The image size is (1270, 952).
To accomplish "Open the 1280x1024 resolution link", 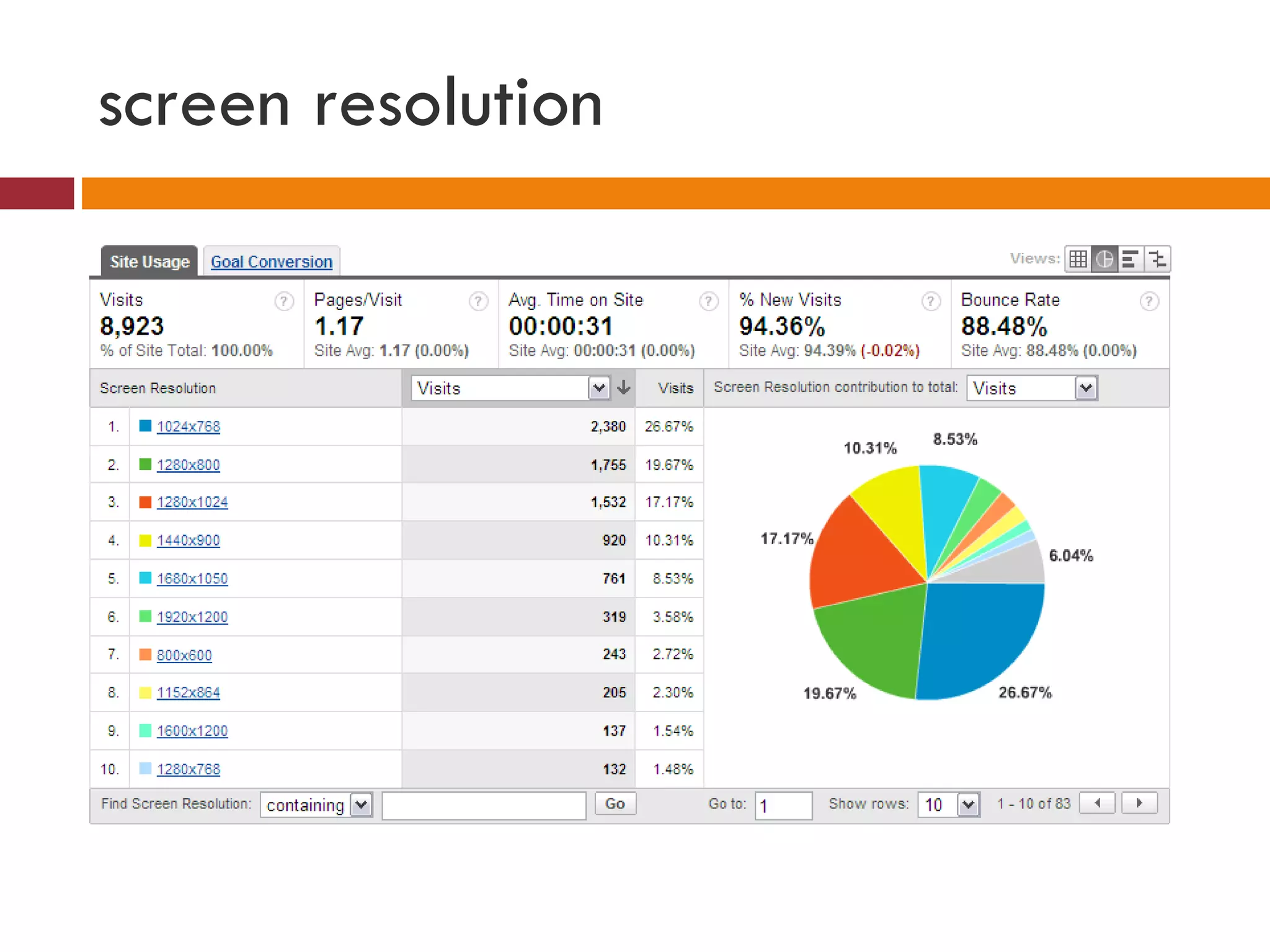I will tap(192, 502).
